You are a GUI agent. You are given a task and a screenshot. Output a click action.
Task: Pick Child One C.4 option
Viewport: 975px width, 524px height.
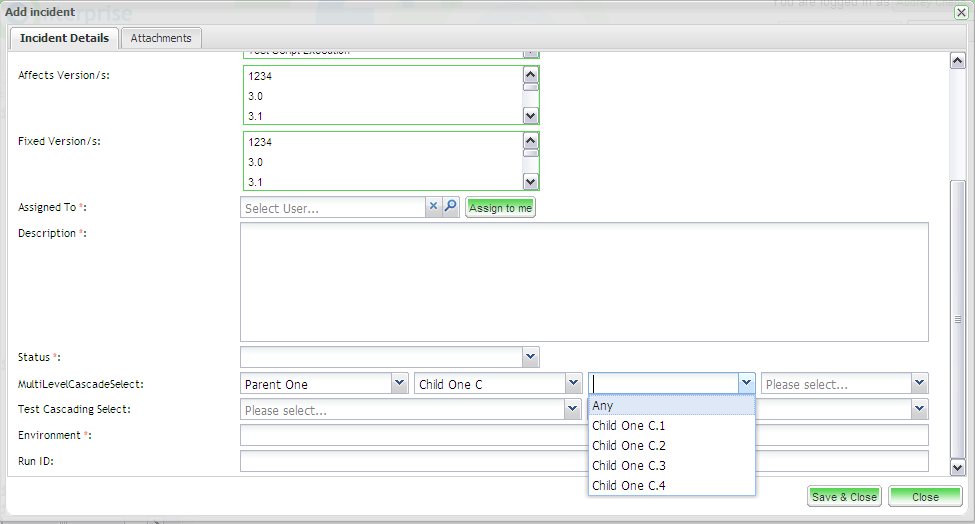[x=629, y=486]
